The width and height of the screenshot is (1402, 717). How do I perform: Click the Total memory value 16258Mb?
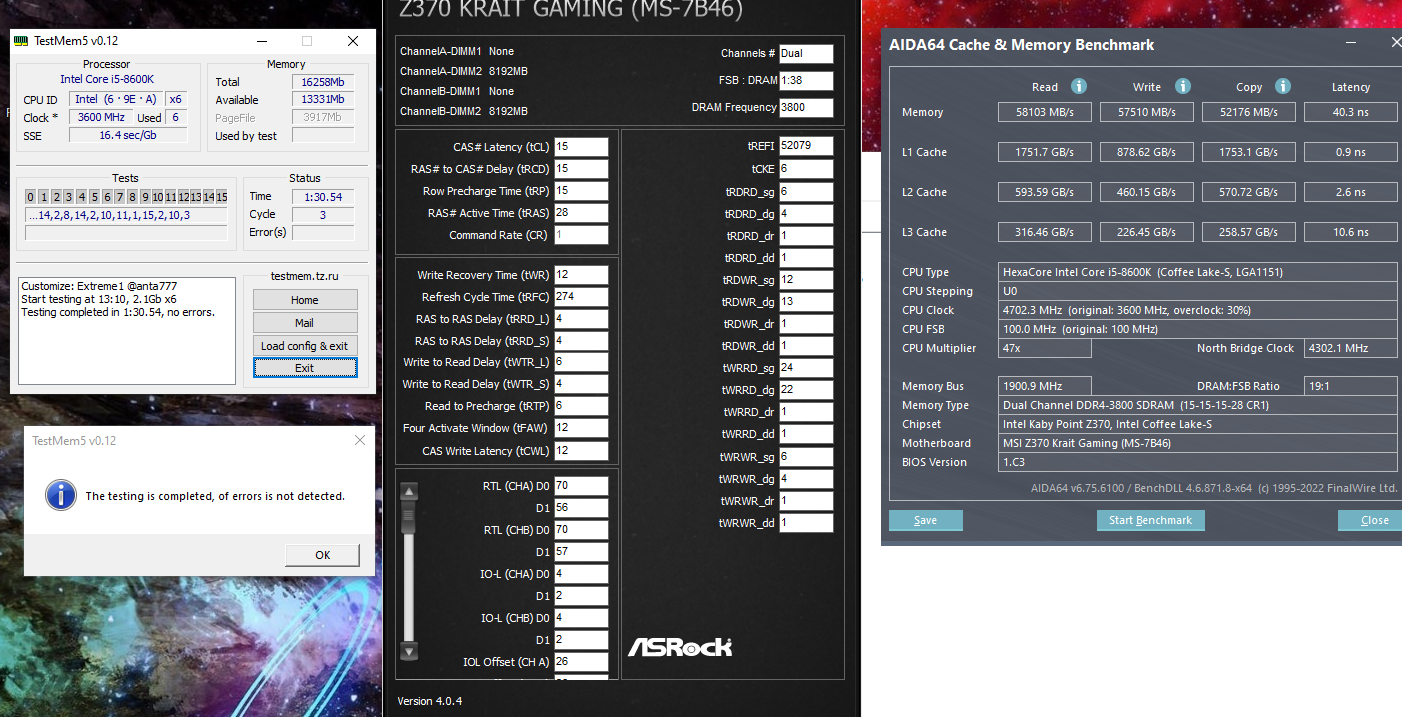[323, 82]
